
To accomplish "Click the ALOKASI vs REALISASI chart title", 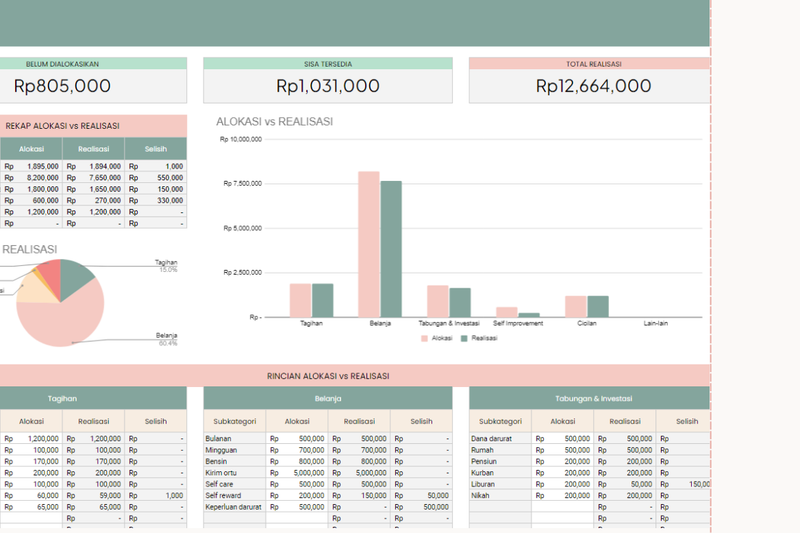I will pos(274,122).
